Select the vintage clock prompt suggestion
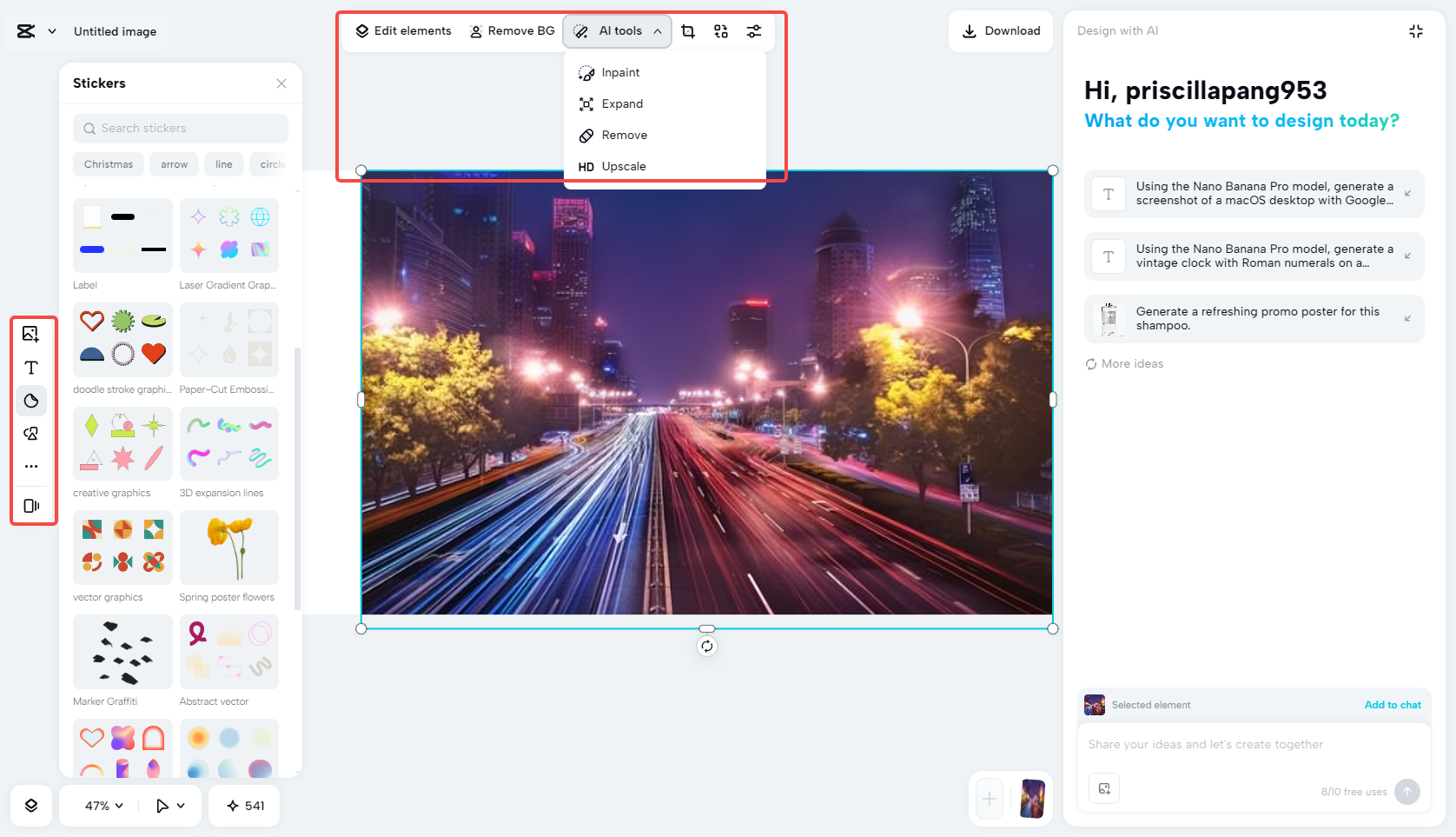This screenshot has height=837, width=1456. point(1254,256)
